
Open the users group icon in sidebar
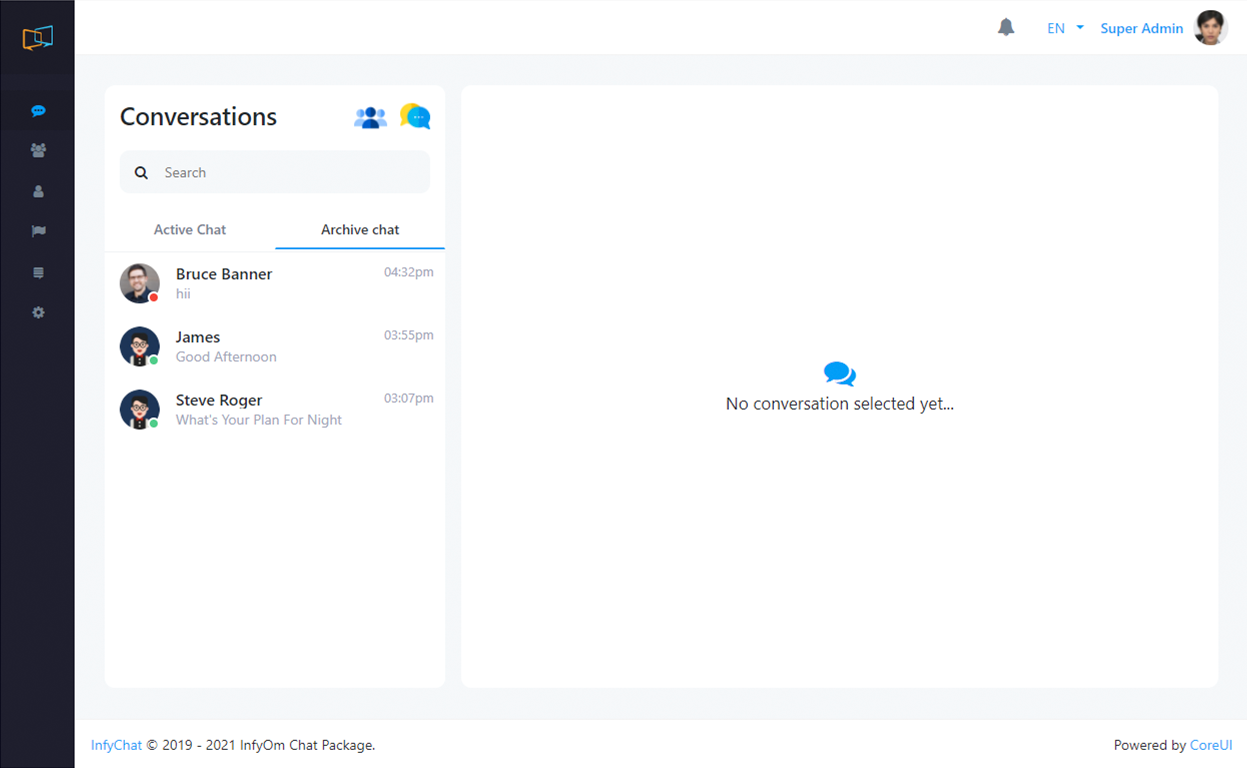point(38,151)
